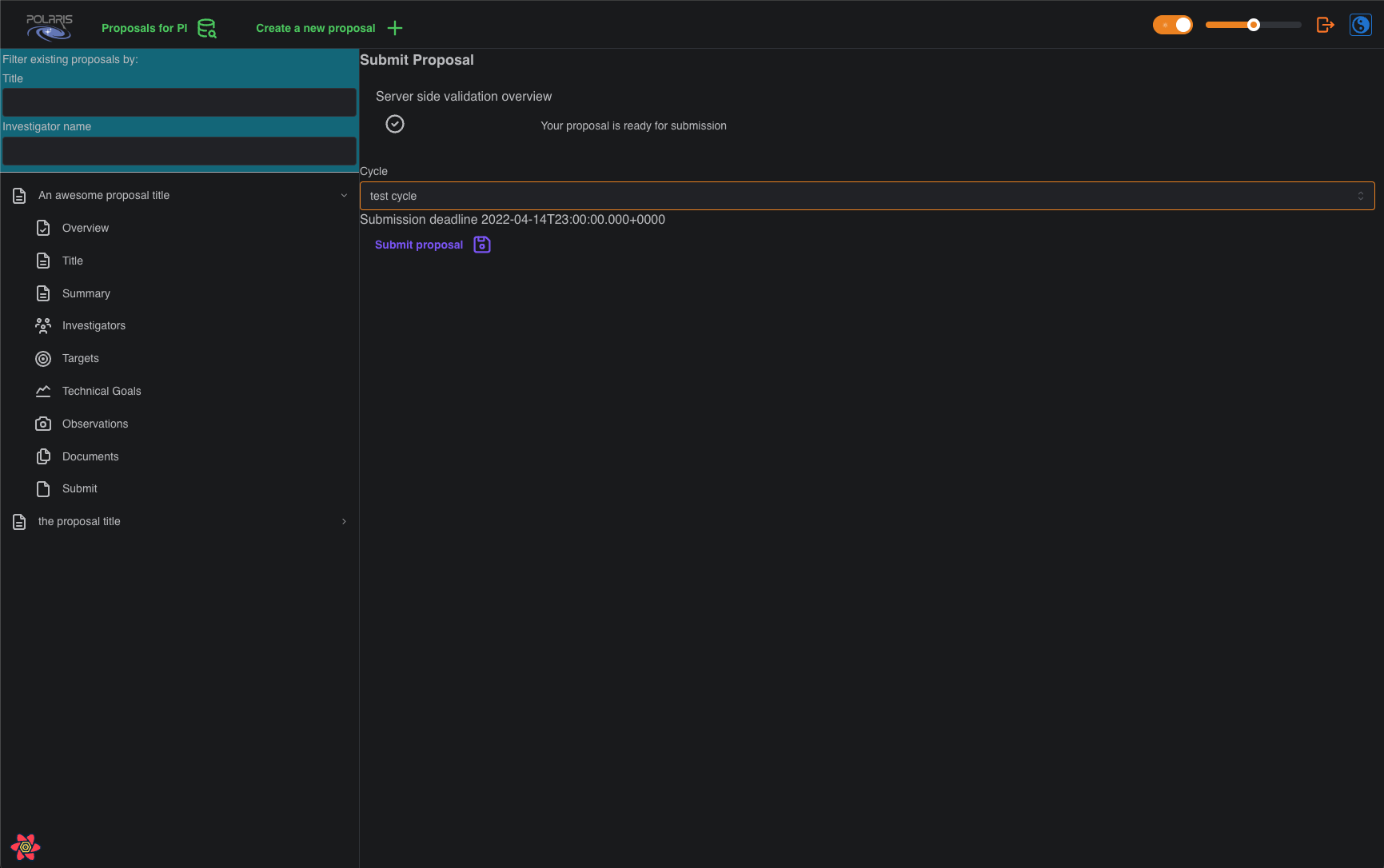The image size is (1384, 868).
Task: Click the Submit blank page icon
Action: pos(43,489)
